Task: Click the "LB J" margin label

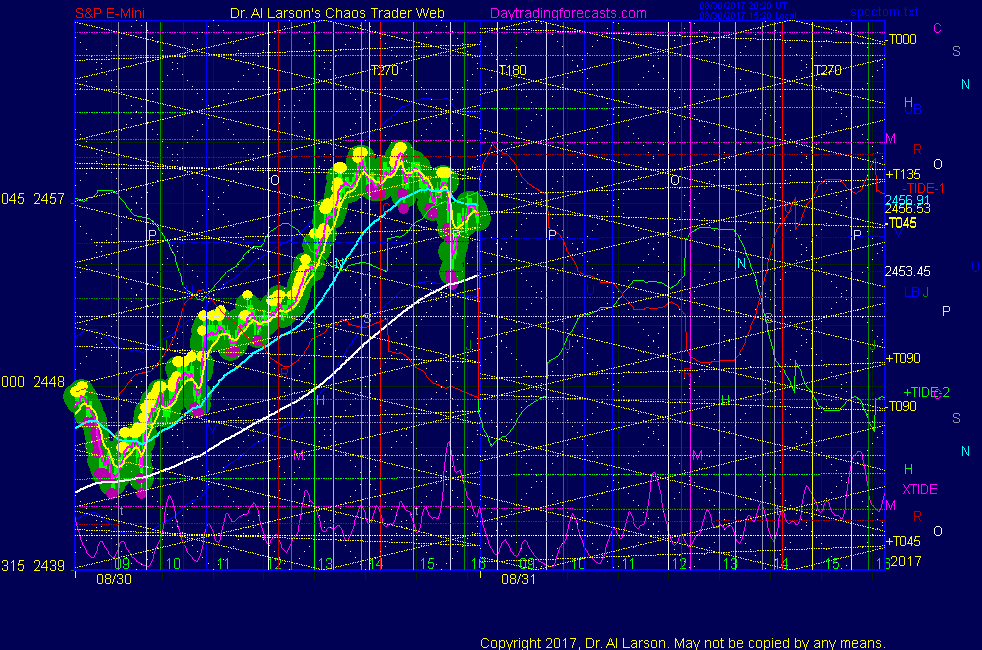Action: pos(916,292)
